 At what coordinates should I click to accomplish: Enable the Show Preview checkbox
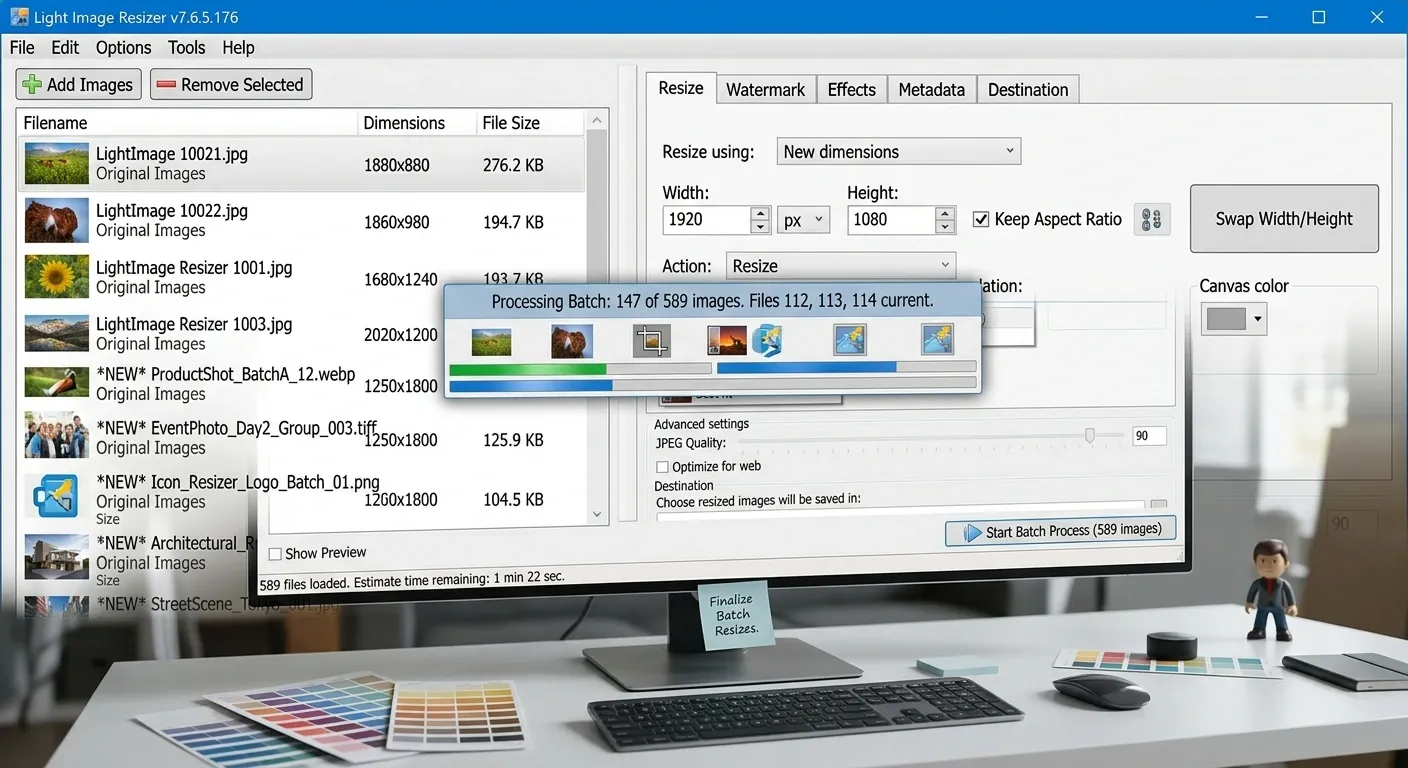(x=275, y=553)
